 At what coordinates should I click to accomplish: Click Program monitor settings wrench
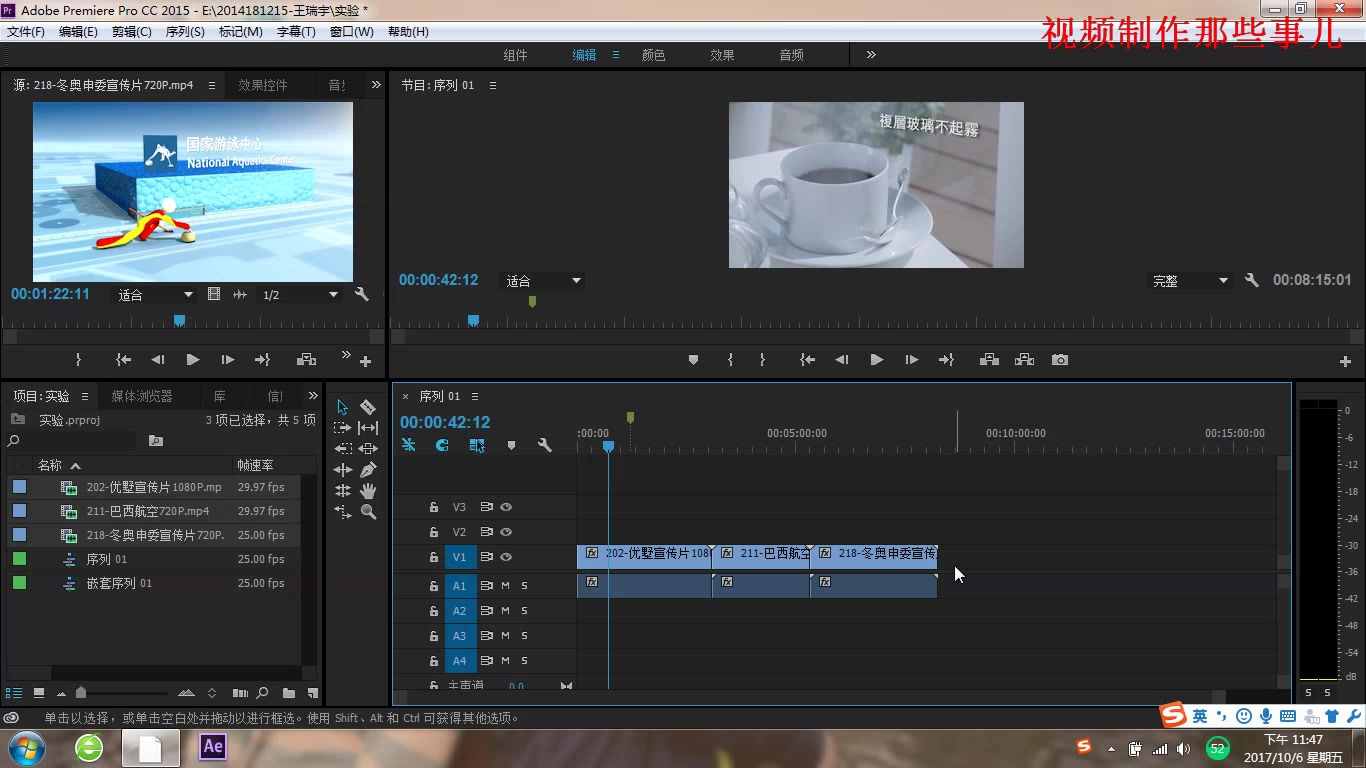pos(1251,281)
